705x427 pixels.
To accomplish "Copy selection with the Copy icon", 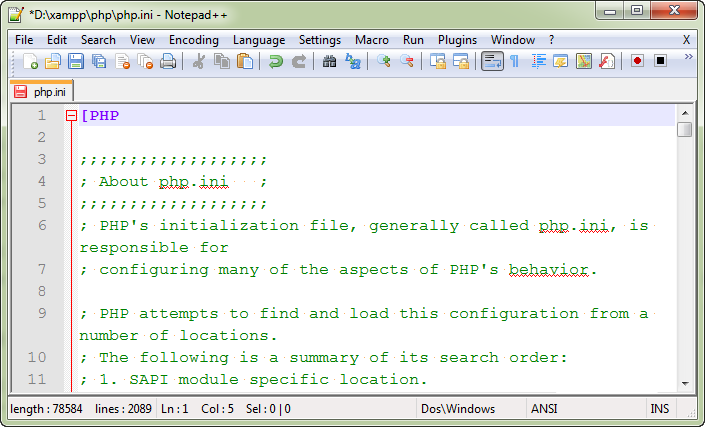I will point(222,61).
